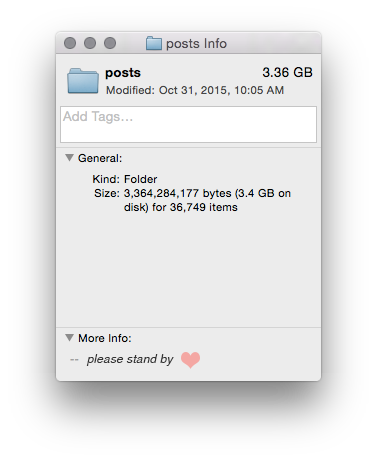Image resolution: width=377 pixels, height=455 pixels.
Task: Click the zoom button in title bar
Action: pos(110,43)
